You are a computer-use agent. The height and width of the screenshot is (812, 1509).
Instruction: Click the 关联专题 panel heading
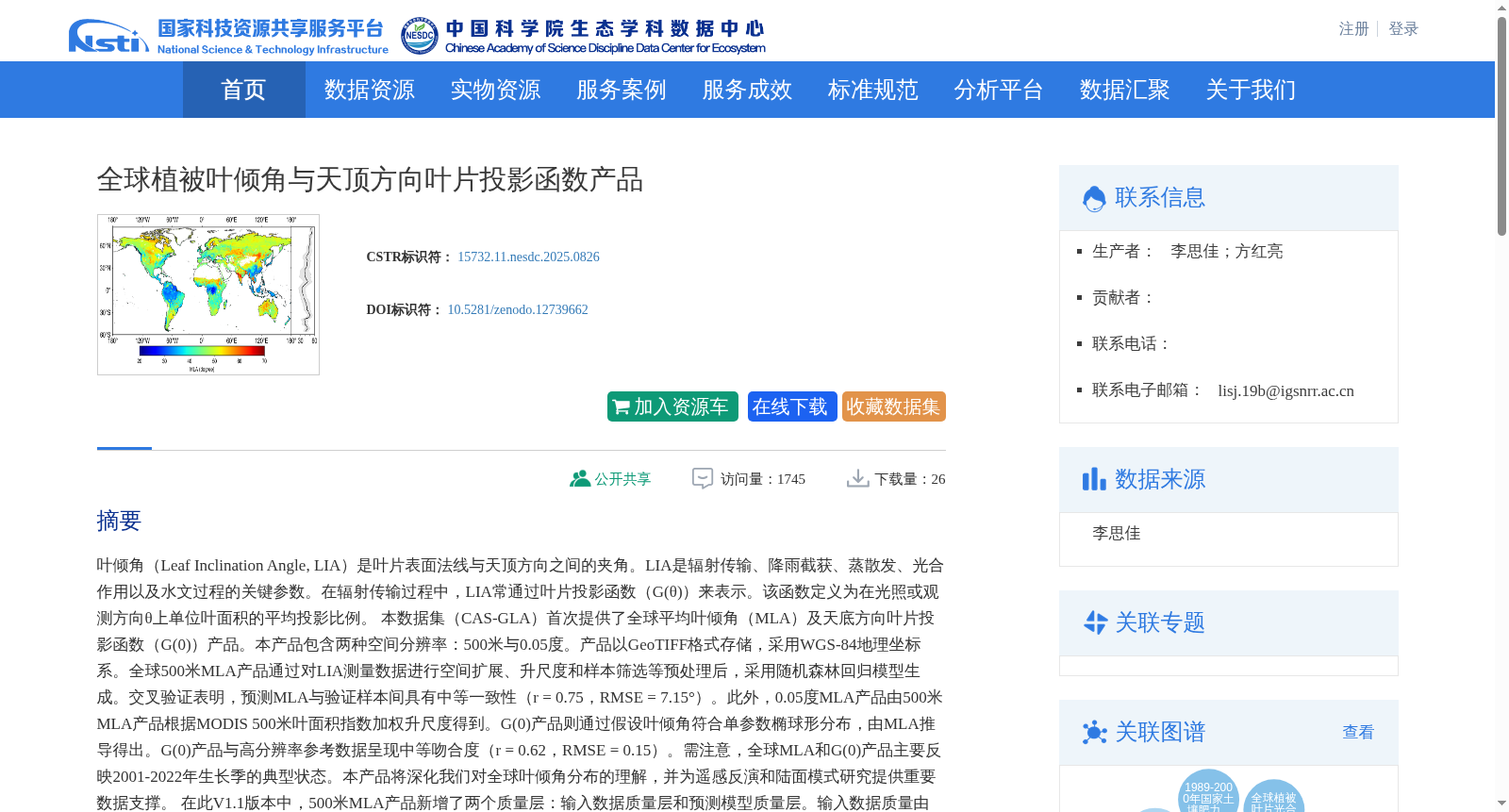tap(1160, 622)
